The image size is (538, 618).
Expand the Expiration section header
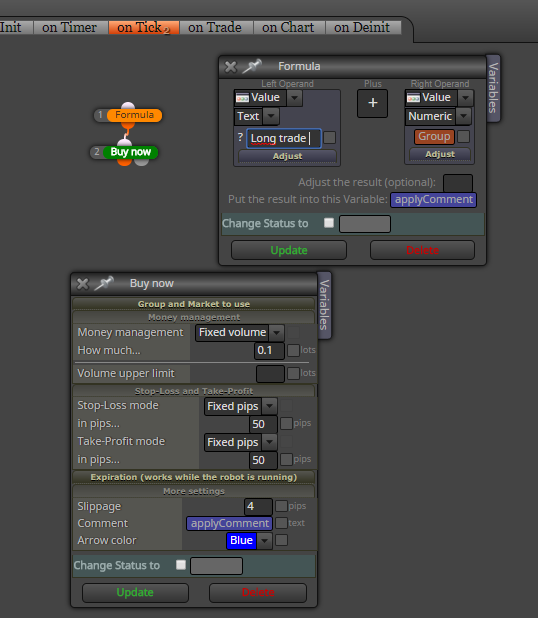click(194, 477)
